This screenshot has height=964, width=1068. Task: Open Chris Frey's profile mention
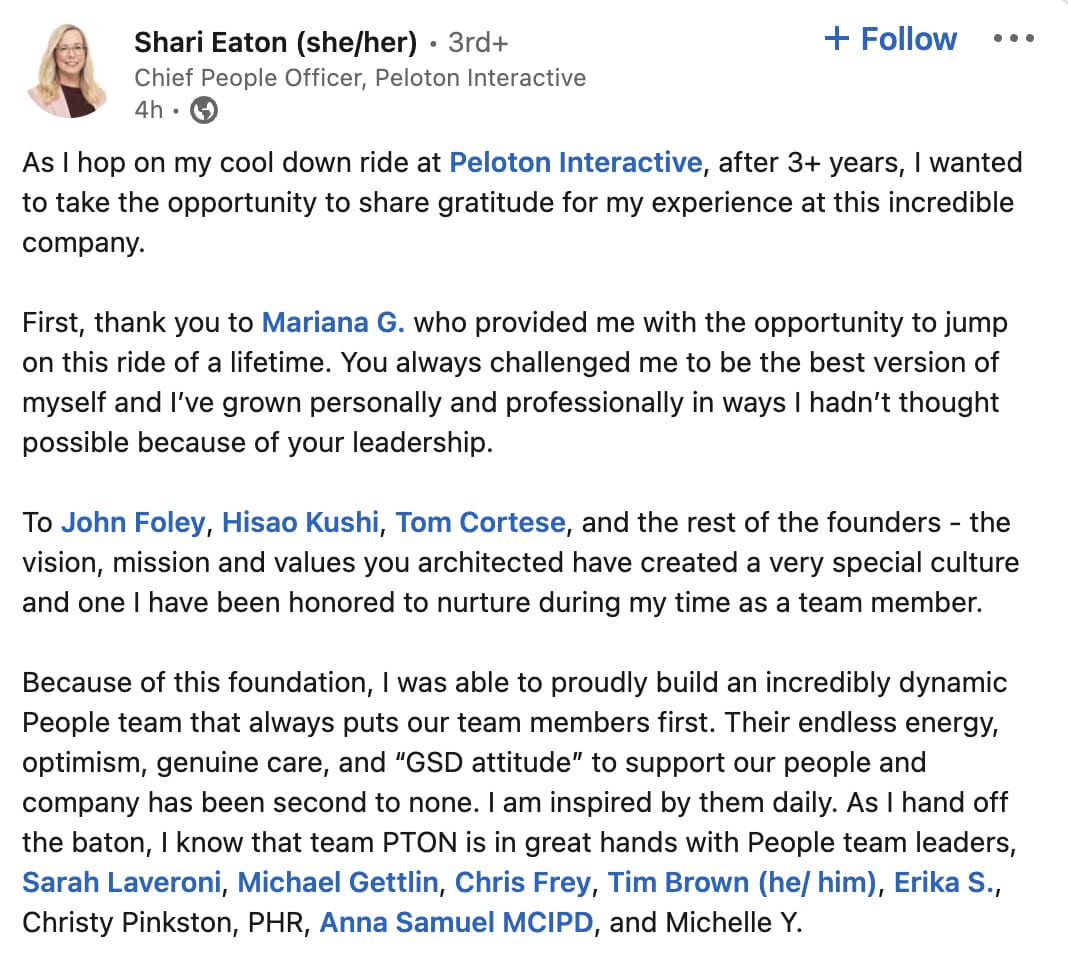(522, 882)
